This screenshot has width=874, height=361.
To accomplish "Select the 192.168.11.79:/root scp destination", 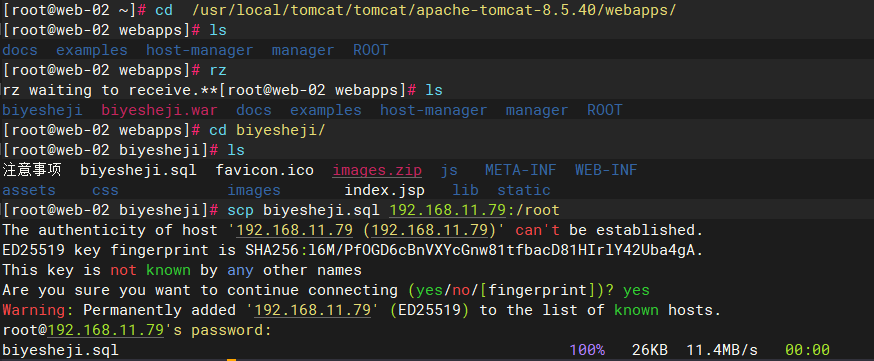I will (474, 211).
